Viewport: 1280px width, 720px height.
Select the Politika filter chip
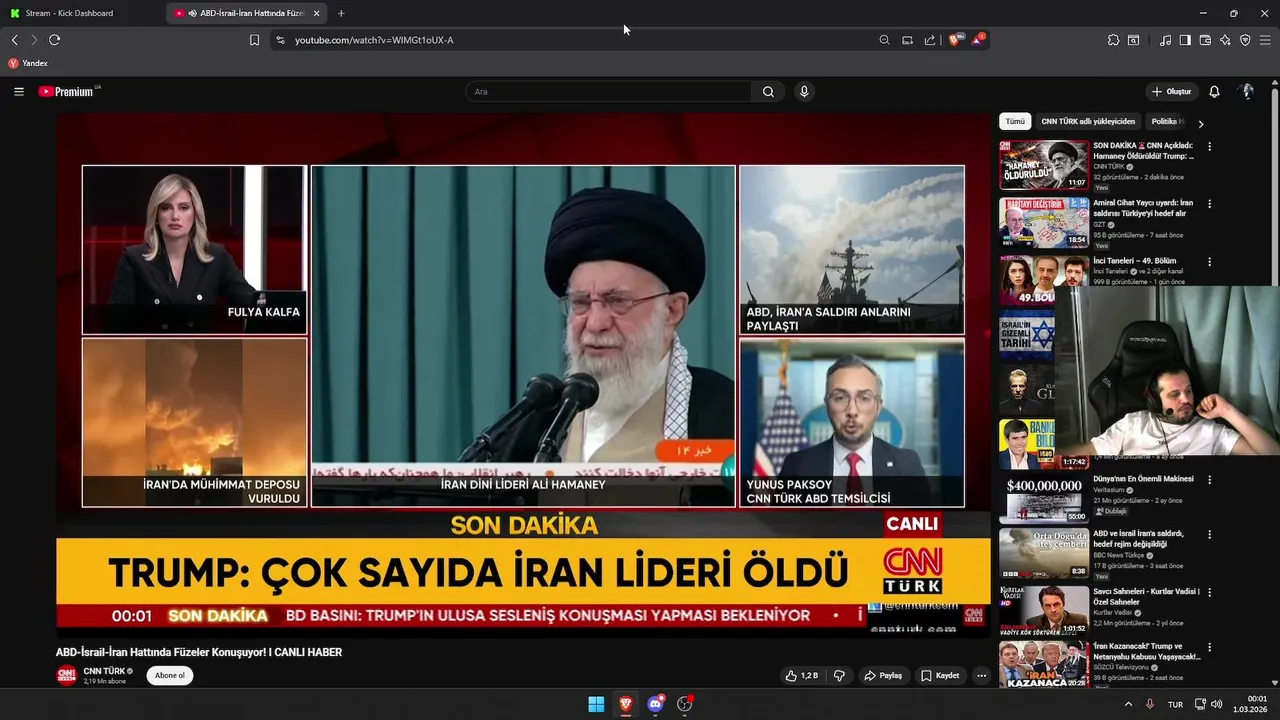1167,121
